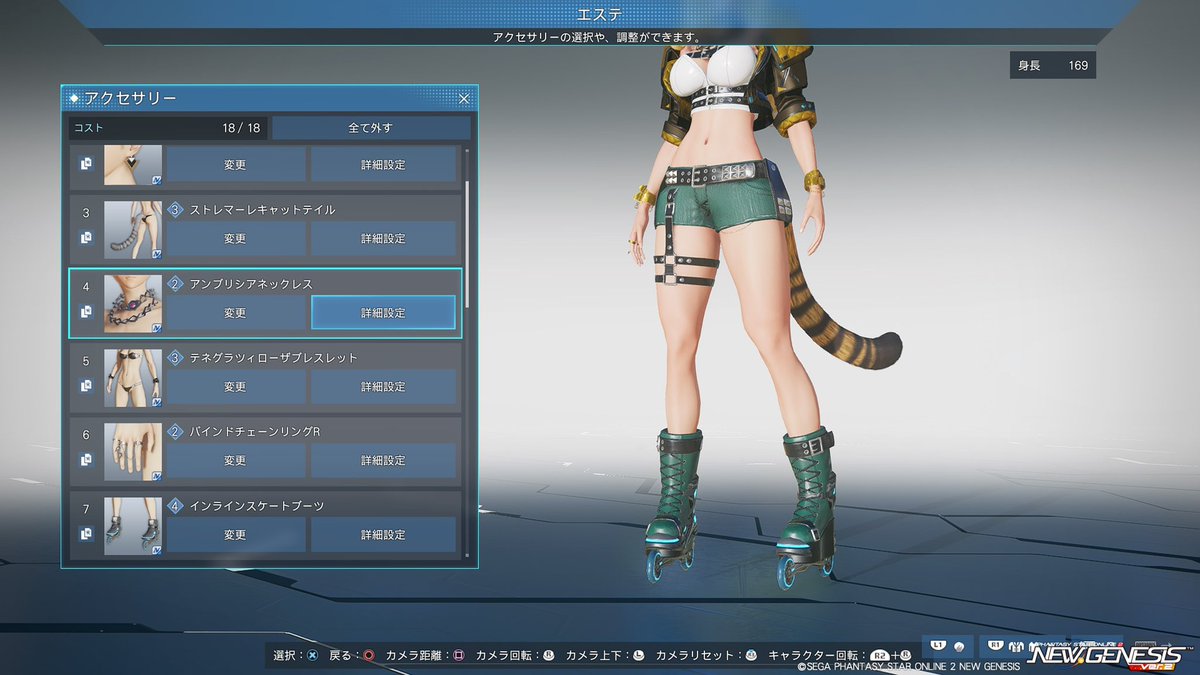Click copy icon on slot 7 row
This screenshot has width=1200, height=675.
[x=86, y=534]
